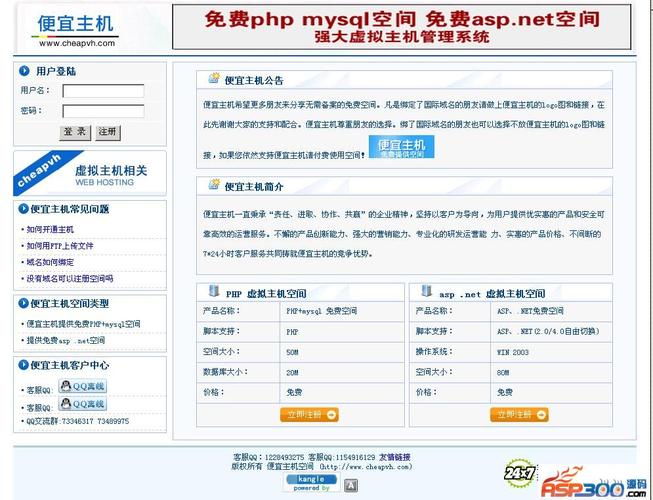Click the server icon beside PHP 虚拟主机空间
This screenshot has width=653, height=500.
213,292
